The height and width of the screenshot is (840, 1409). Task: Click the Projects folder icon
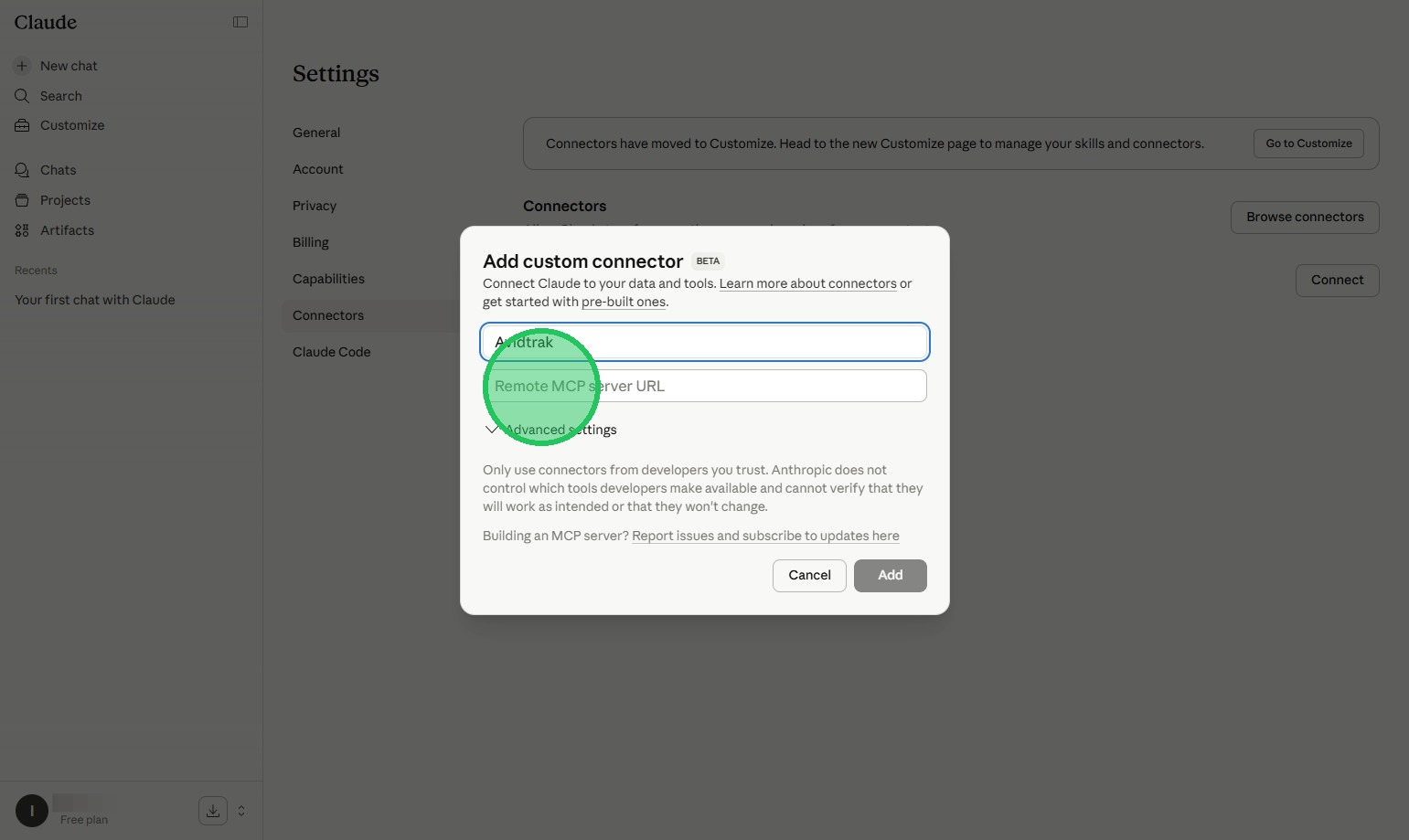tap(22, 200)
